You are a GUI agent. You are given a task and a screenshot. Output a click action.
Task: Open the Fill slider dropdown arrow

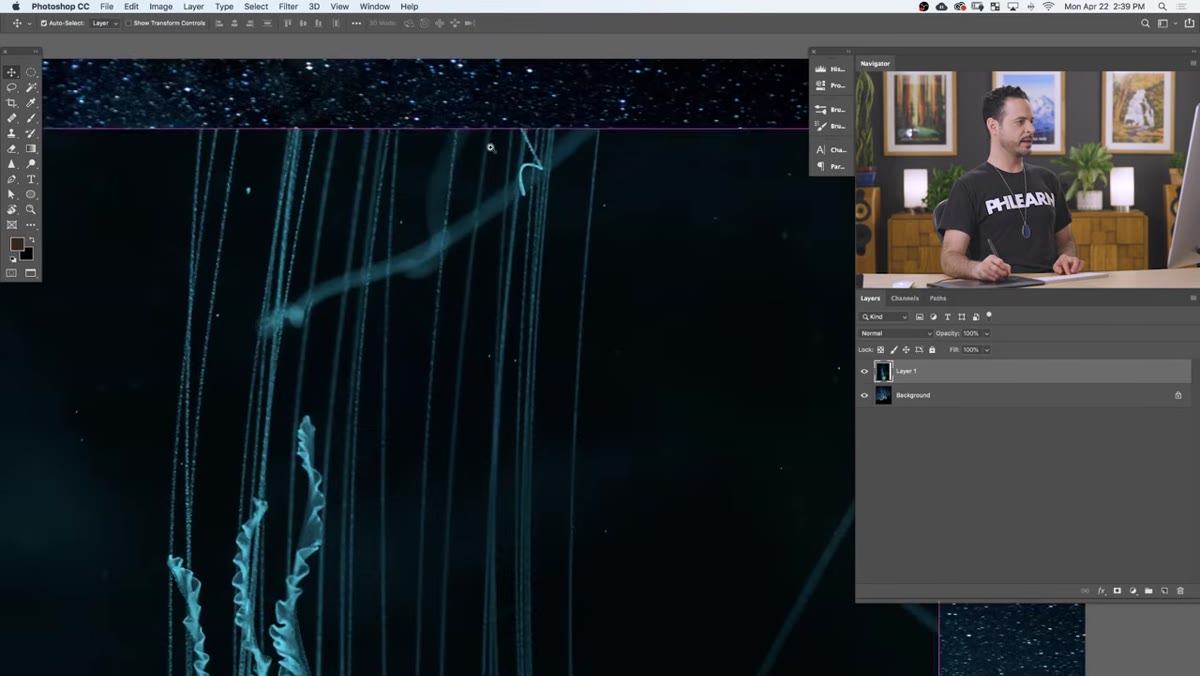(987, 350)
